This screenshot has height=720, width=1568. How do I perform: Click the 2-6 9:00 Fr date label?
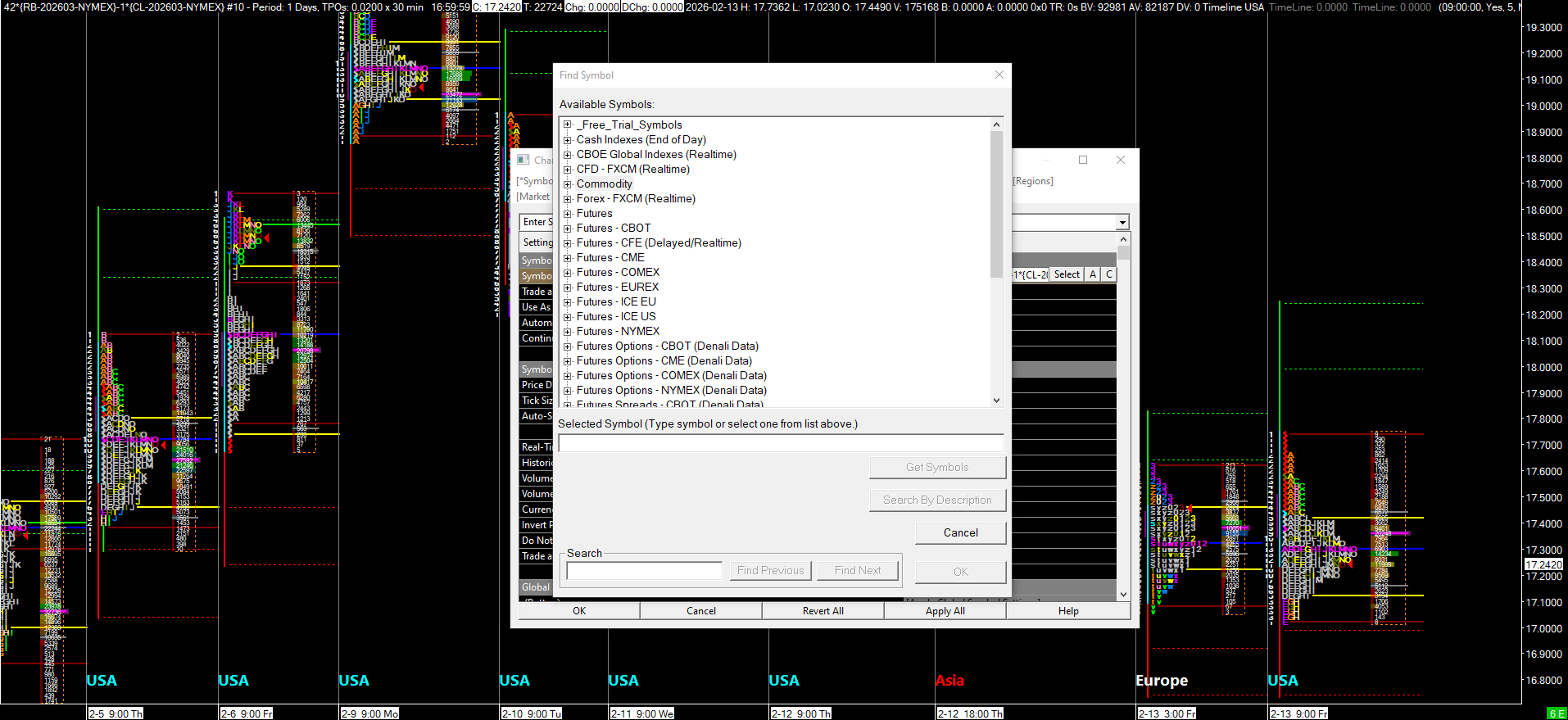pos(247,714)
